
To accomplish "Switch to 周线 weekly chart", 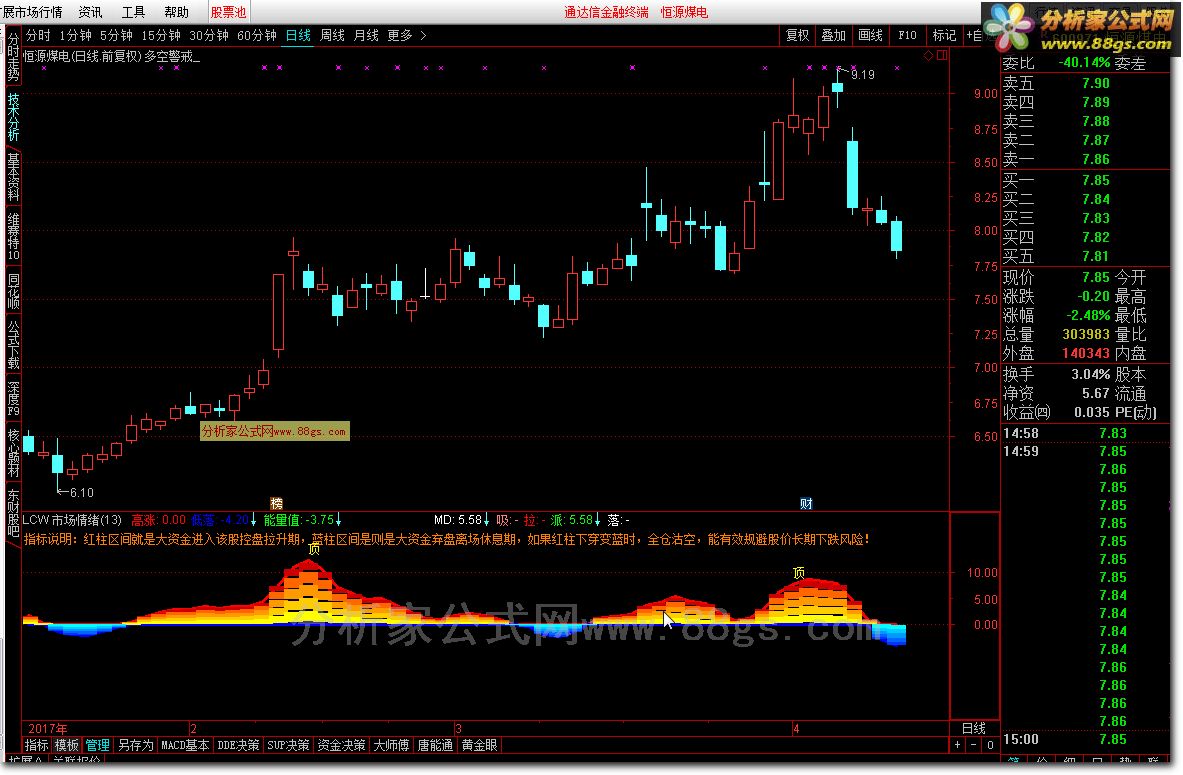I will pyautogui.click(x=332, y=35).
